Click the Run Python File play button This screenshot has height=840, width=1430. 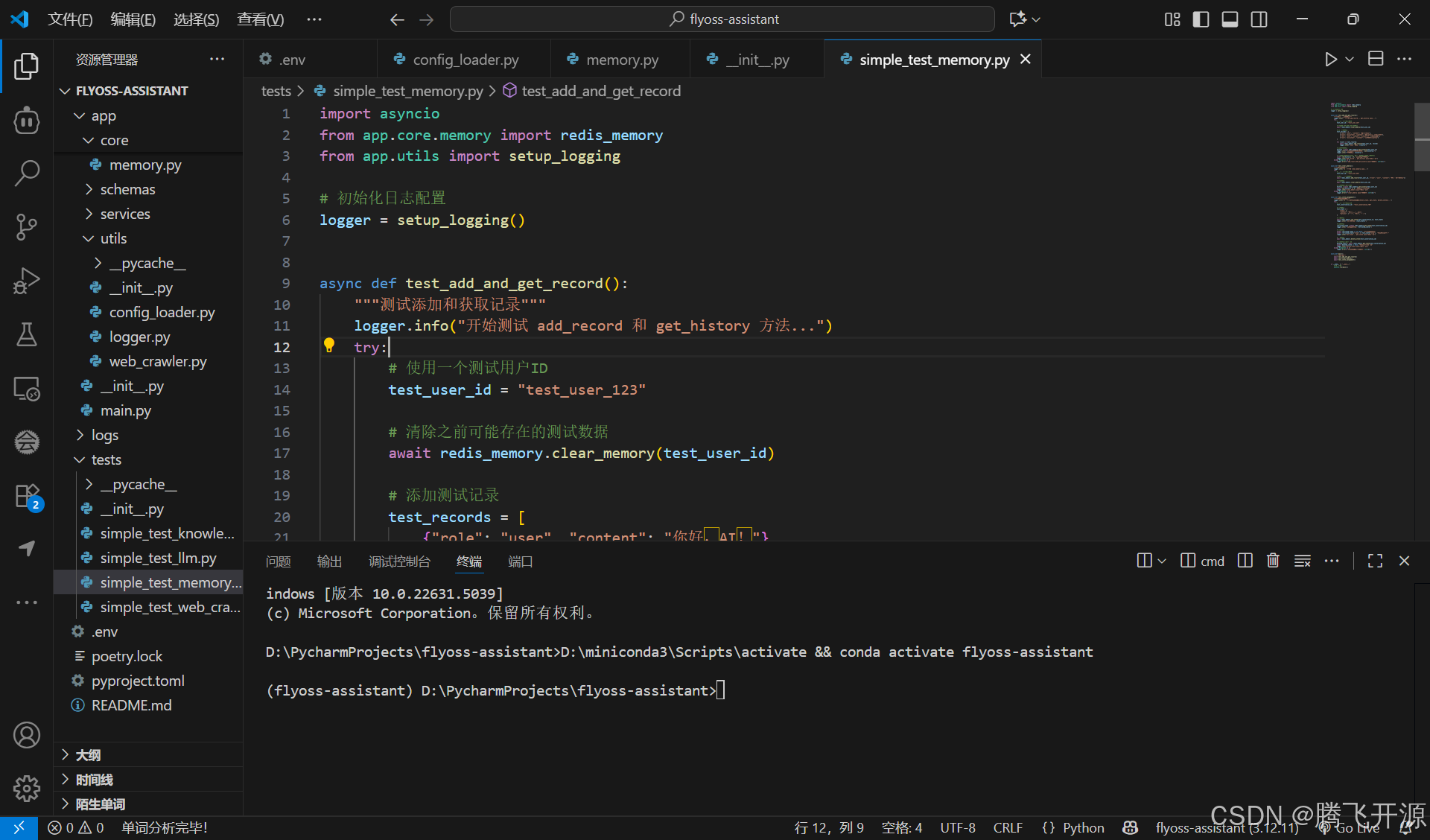[1330, 60]
